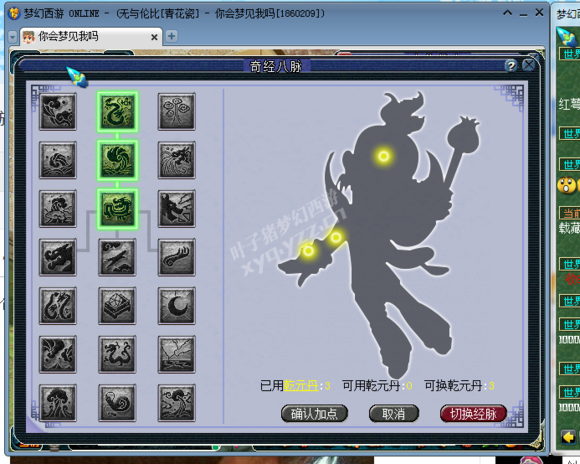Click the glowing acupoint near the hand

point(308,251)
